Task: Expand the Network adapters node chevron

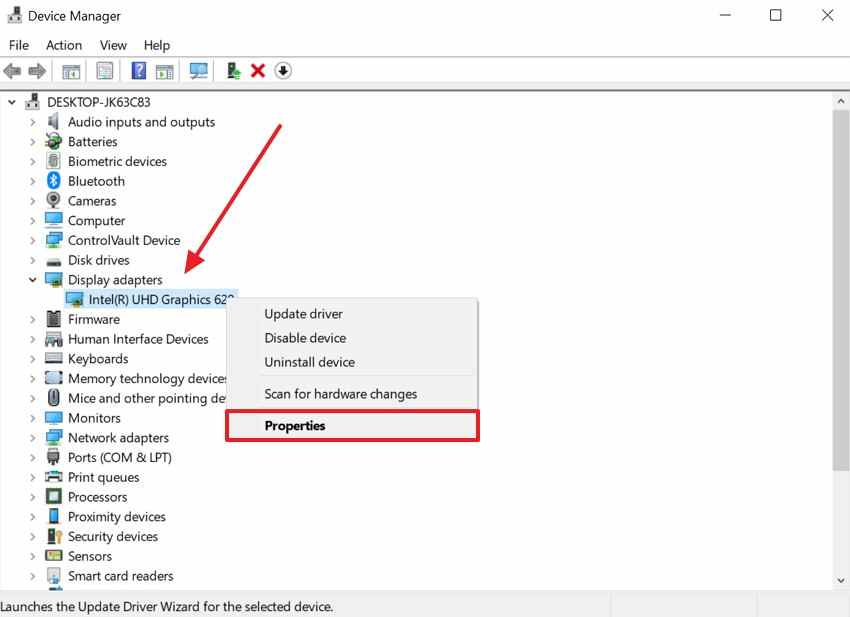Action: click(33, 437)
